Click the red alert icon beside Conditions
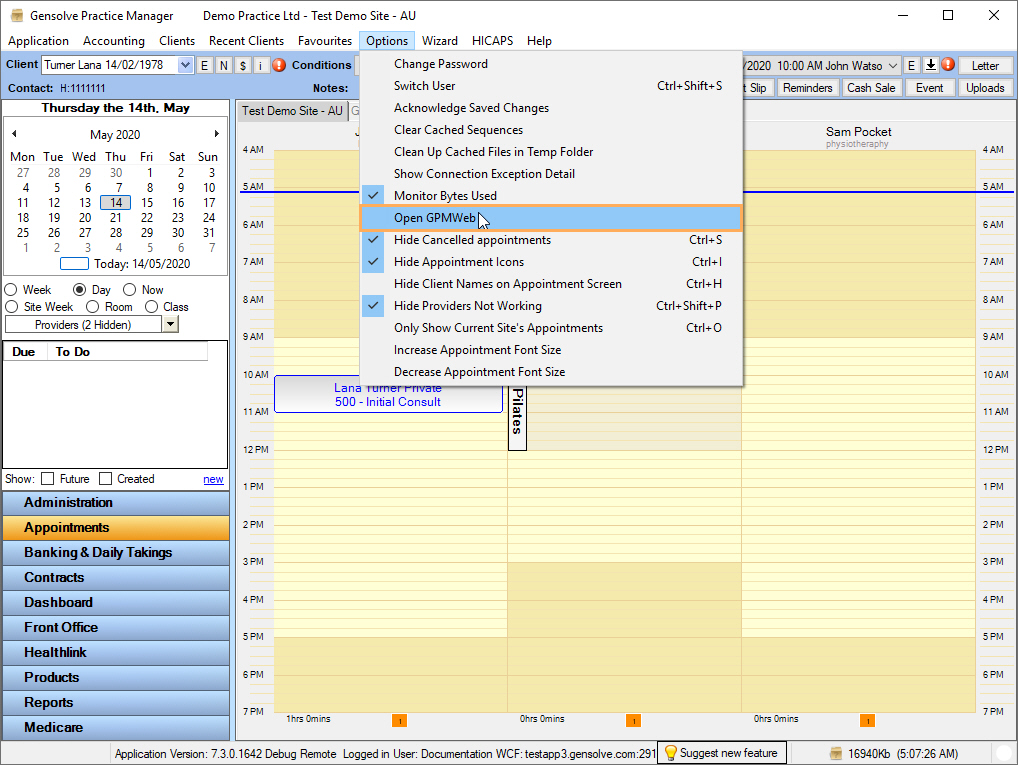The height and width of the screenshot is (765, 1018). (279, 65)
